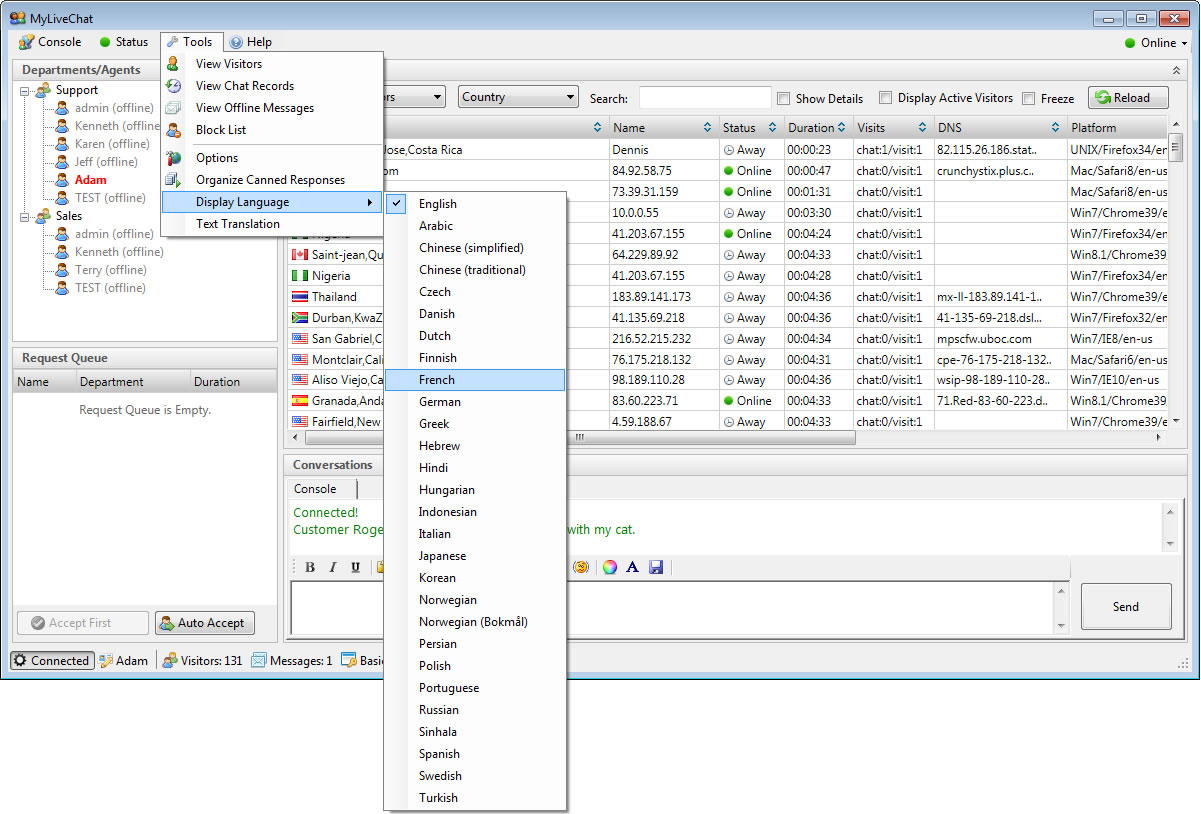Click the font style 'A' icon
This screenshot has height=814, width=1201.
[x=632, y=567]
